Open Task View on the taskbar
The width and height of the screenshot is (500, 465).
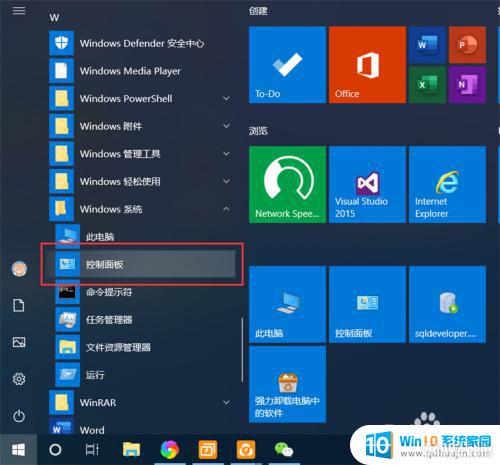(x=92, y=450)
